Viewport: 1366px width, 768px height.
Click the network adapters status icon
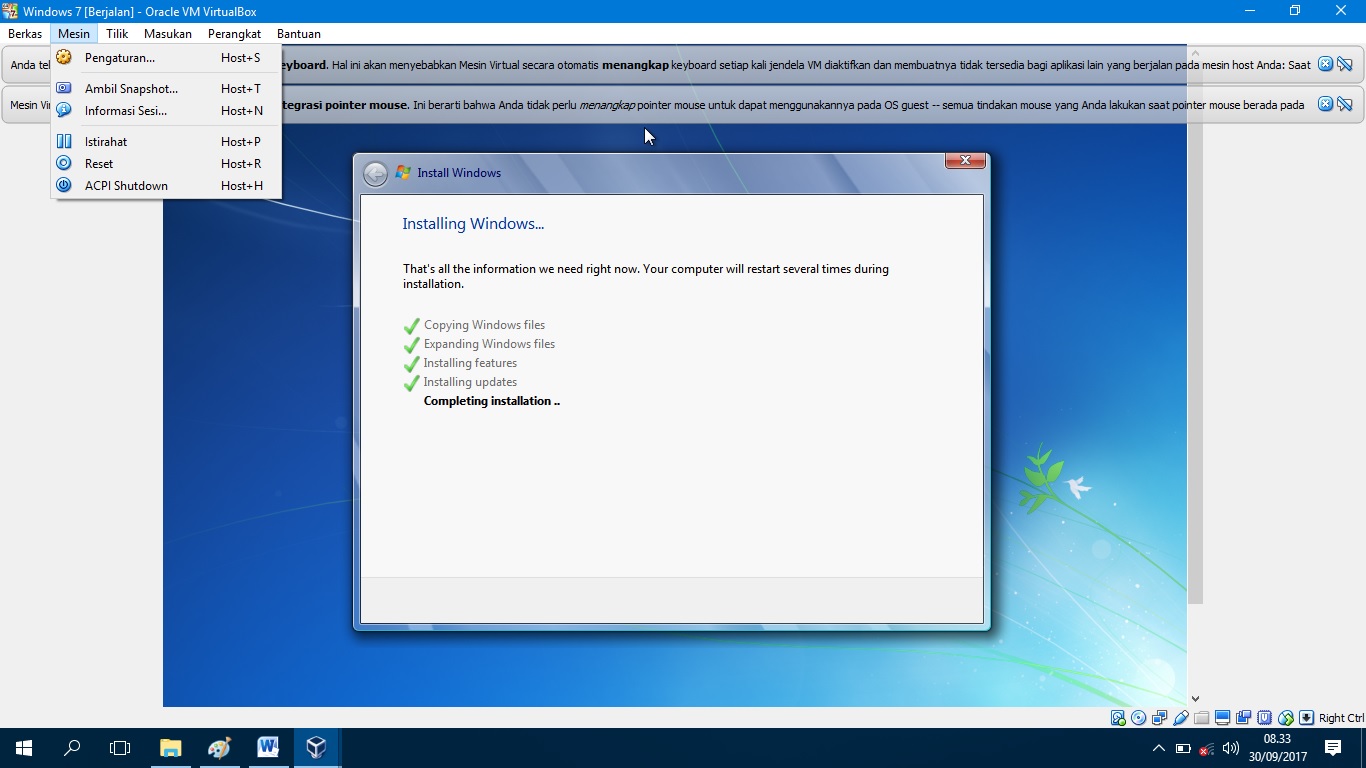[1159, 718]
